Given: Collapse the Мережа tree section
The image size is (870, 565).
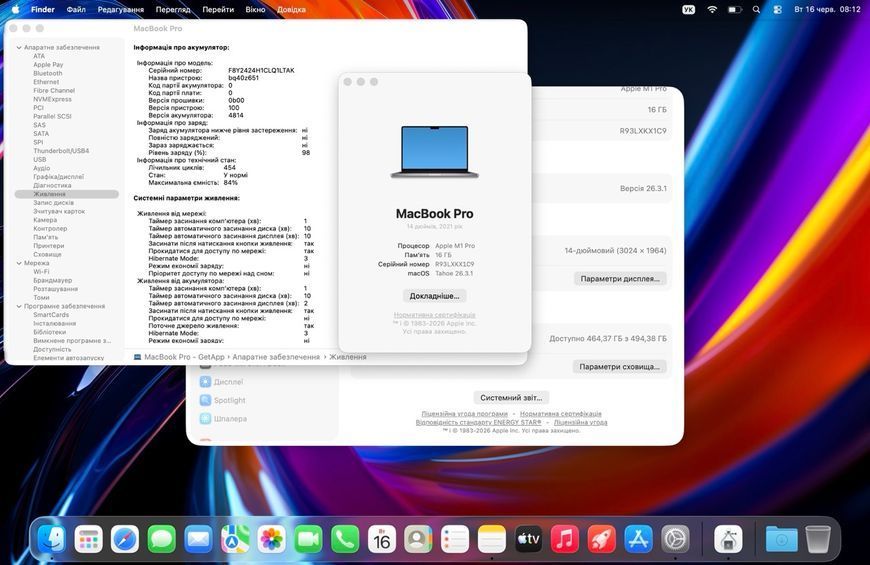Looking at the screenshot, I should click(x=19, y=263).
